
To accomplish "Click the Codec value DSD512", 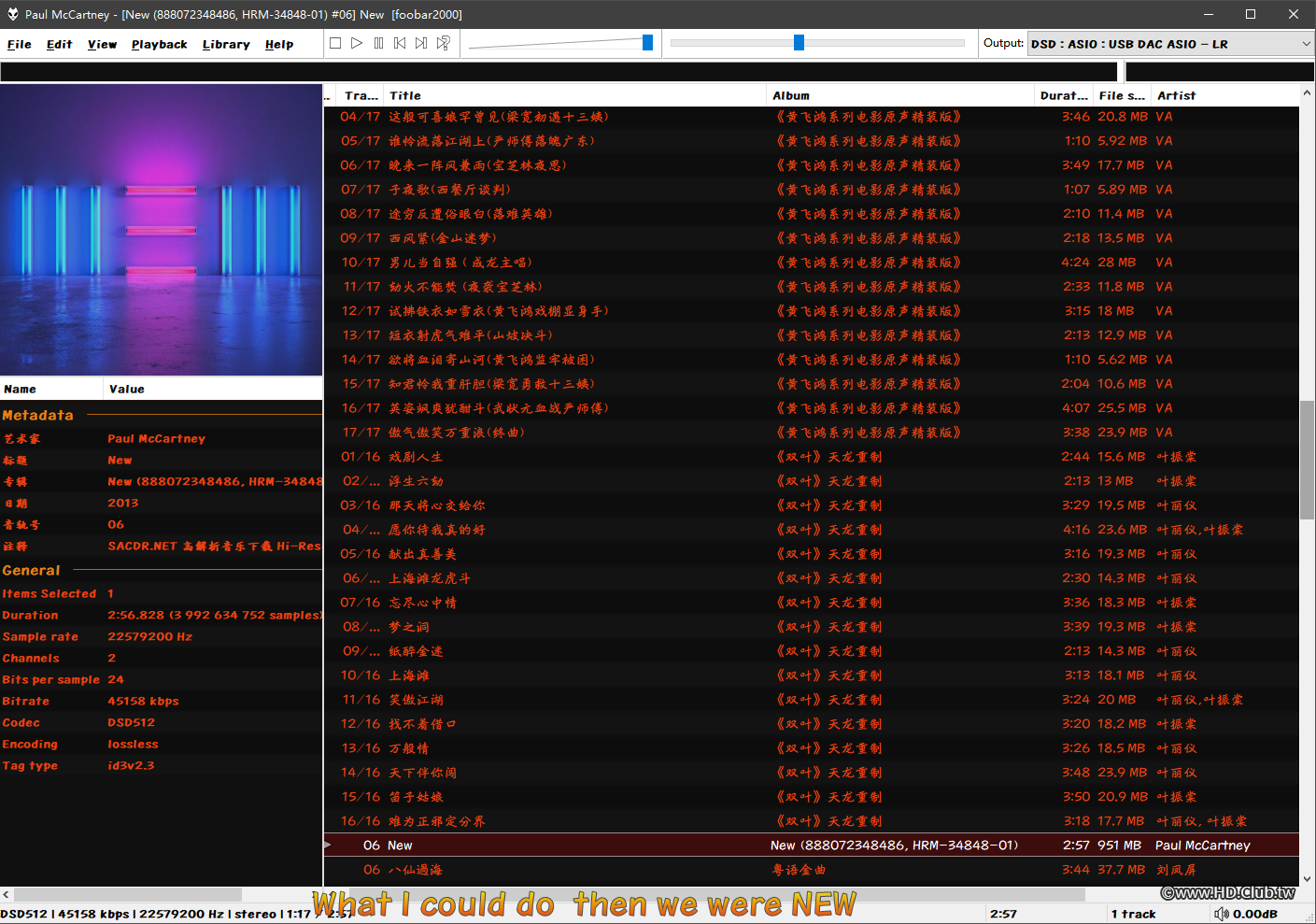I will (131, 722).
